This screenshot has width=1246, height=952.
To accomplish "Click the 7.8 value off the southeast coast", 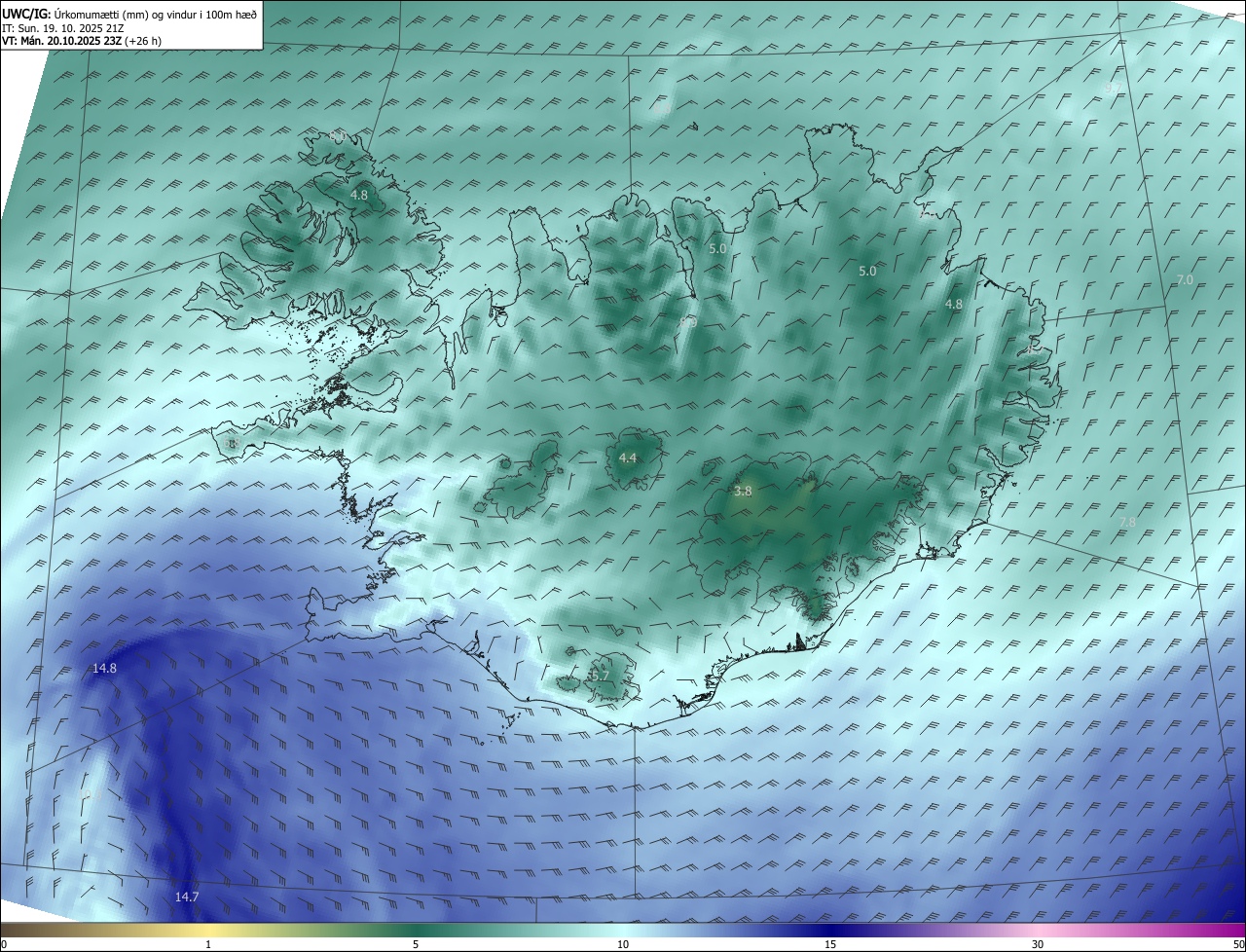I will [1127, 523].
